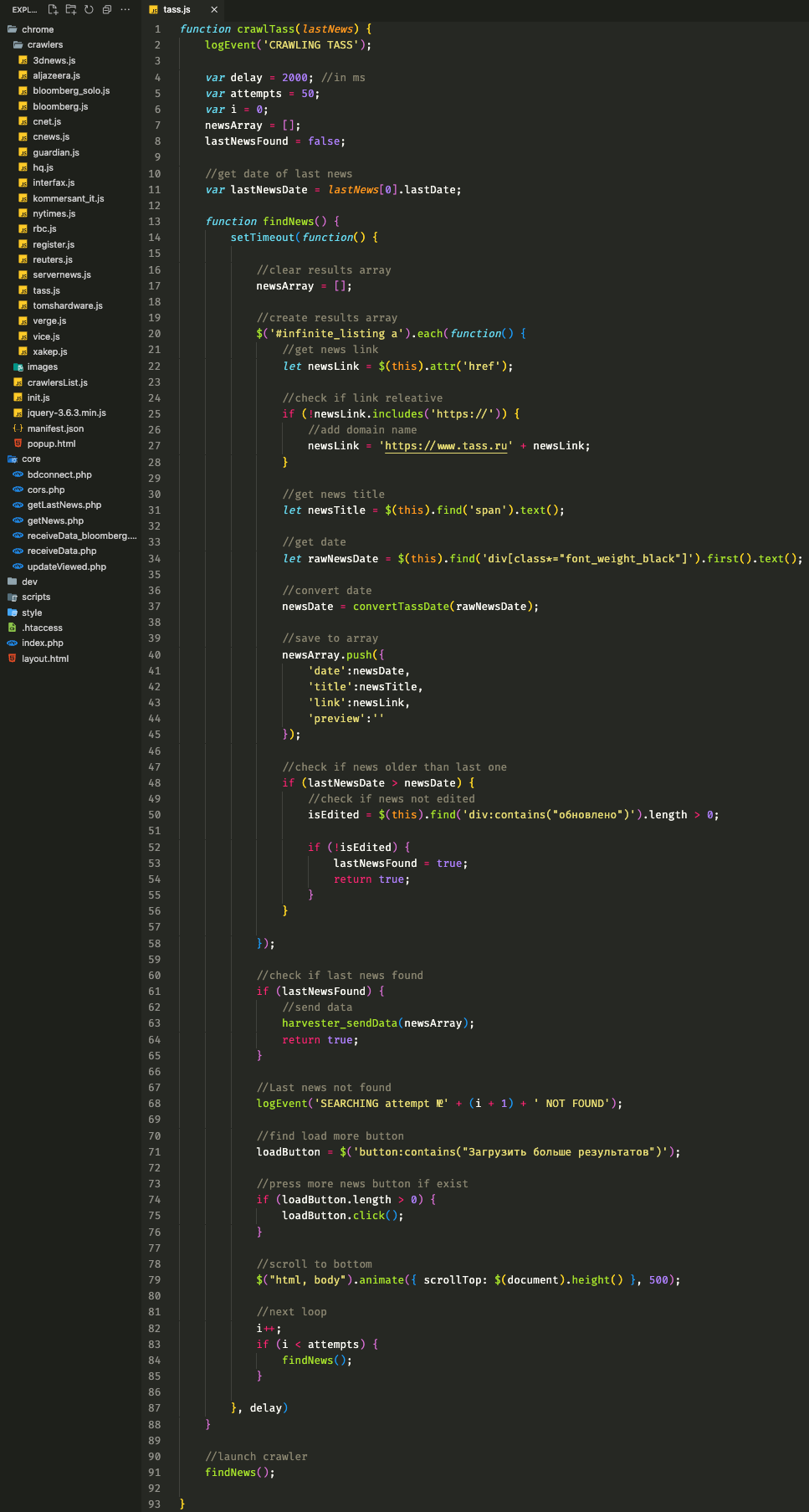Image resolution: width=809 pixels, height=1512 pixels.
Task: Click the JS icon beside cnet.js
Action: (23, 121)
